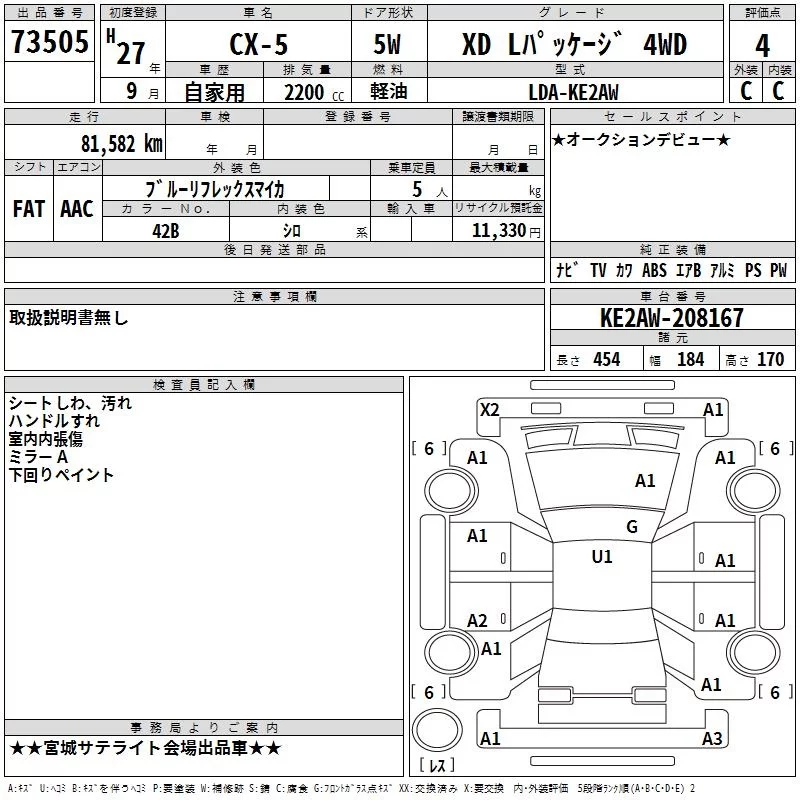Select the 取扱説明書無し notice text
This screenshot has width=800, height=800.
69,317
